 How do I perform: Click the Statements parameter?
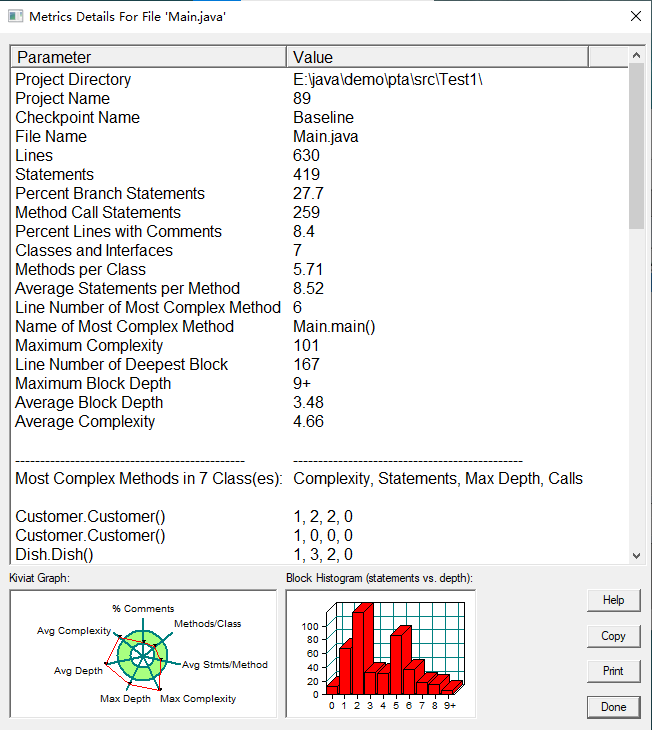[54, 175]
